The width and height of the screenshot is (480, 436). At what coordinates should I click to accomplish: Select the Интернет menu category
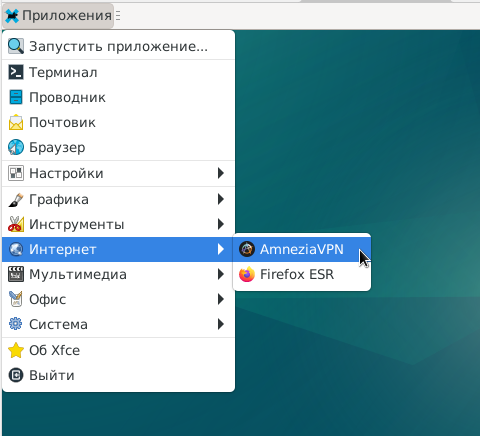[x=118, y=249]
